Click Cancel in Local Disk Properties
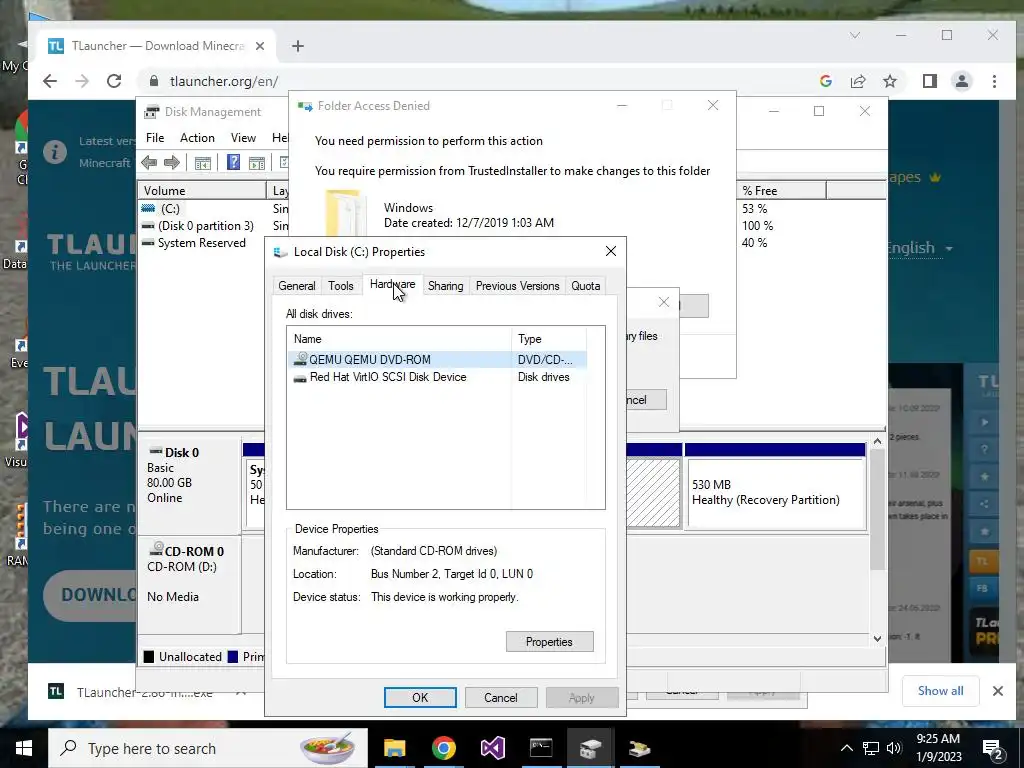Image resolution: width=1024 pixels, height=768 pixels. tap(501, 697)
